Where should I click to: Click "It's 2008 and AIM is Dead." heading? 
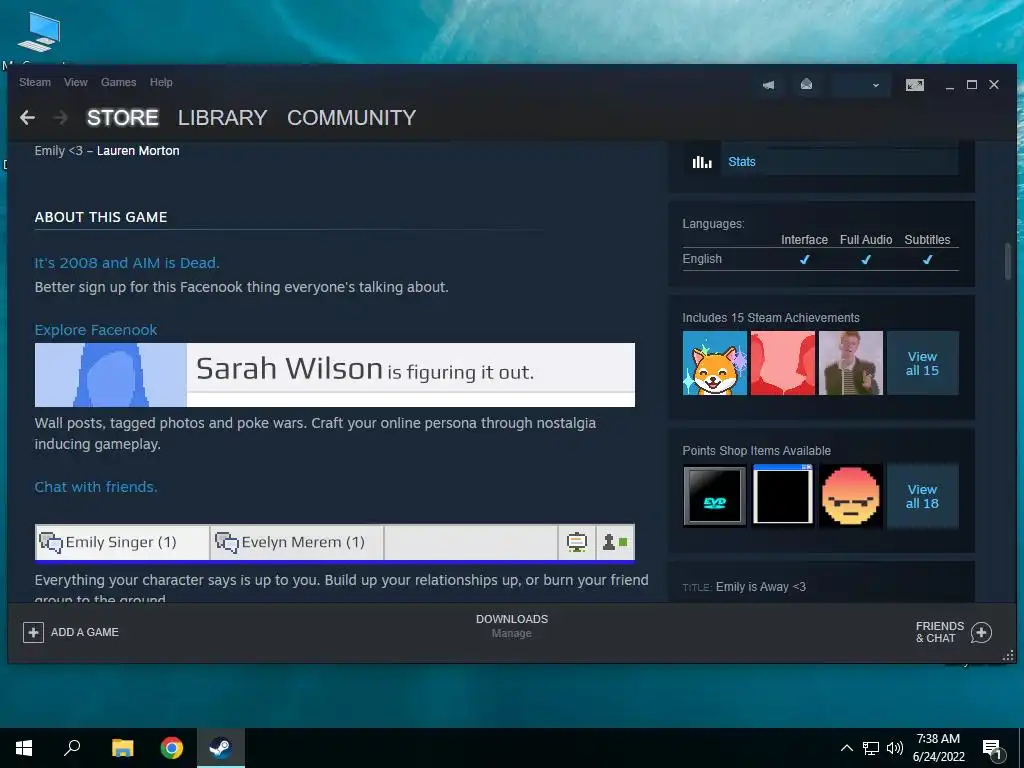(x=127, y=263)
